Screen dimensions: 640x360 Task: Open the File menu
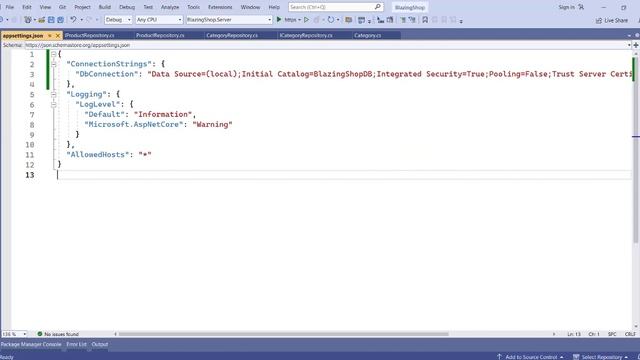click(x=10, y=7)
